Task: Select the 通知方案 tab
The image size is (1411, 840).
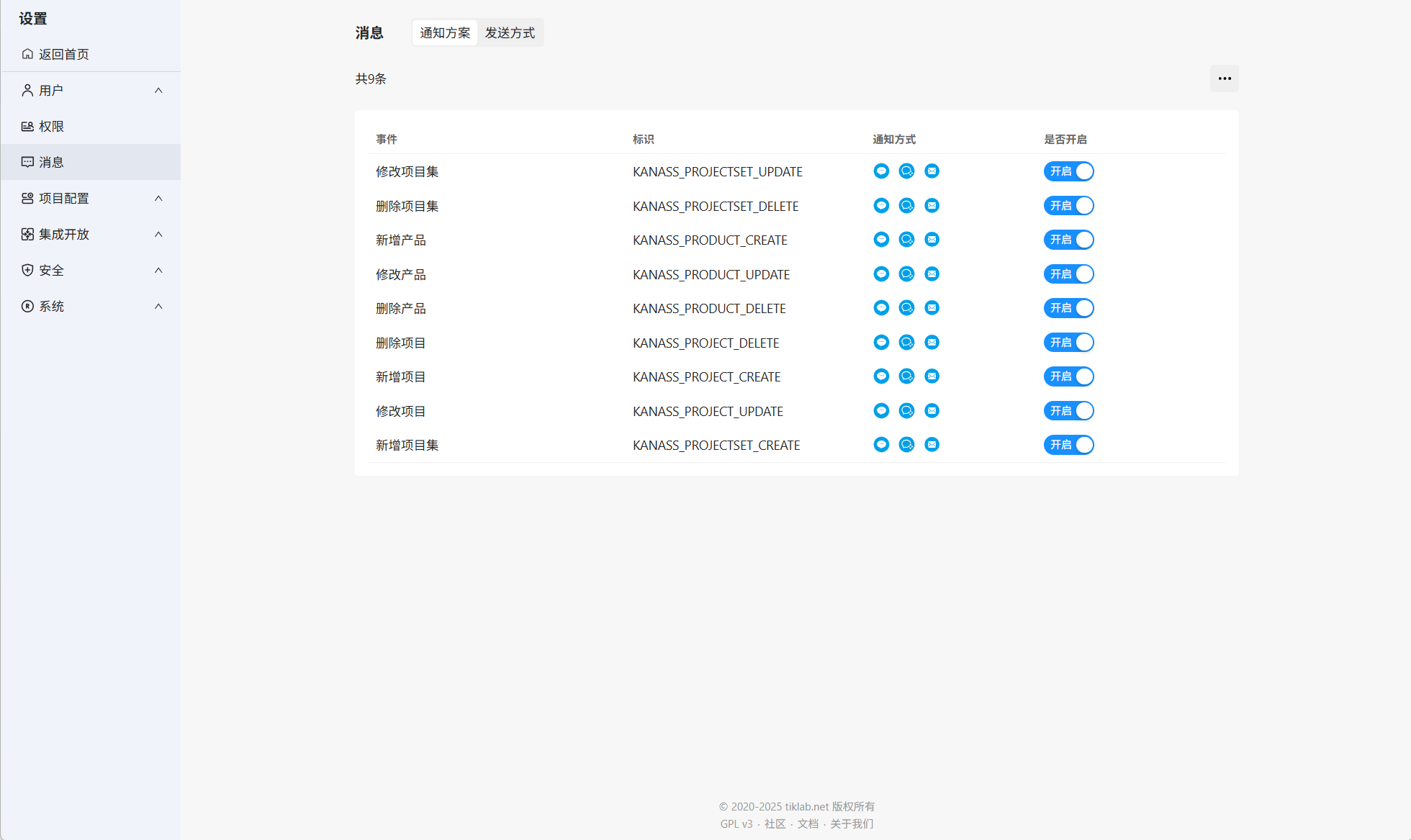Action: point(445,33)
